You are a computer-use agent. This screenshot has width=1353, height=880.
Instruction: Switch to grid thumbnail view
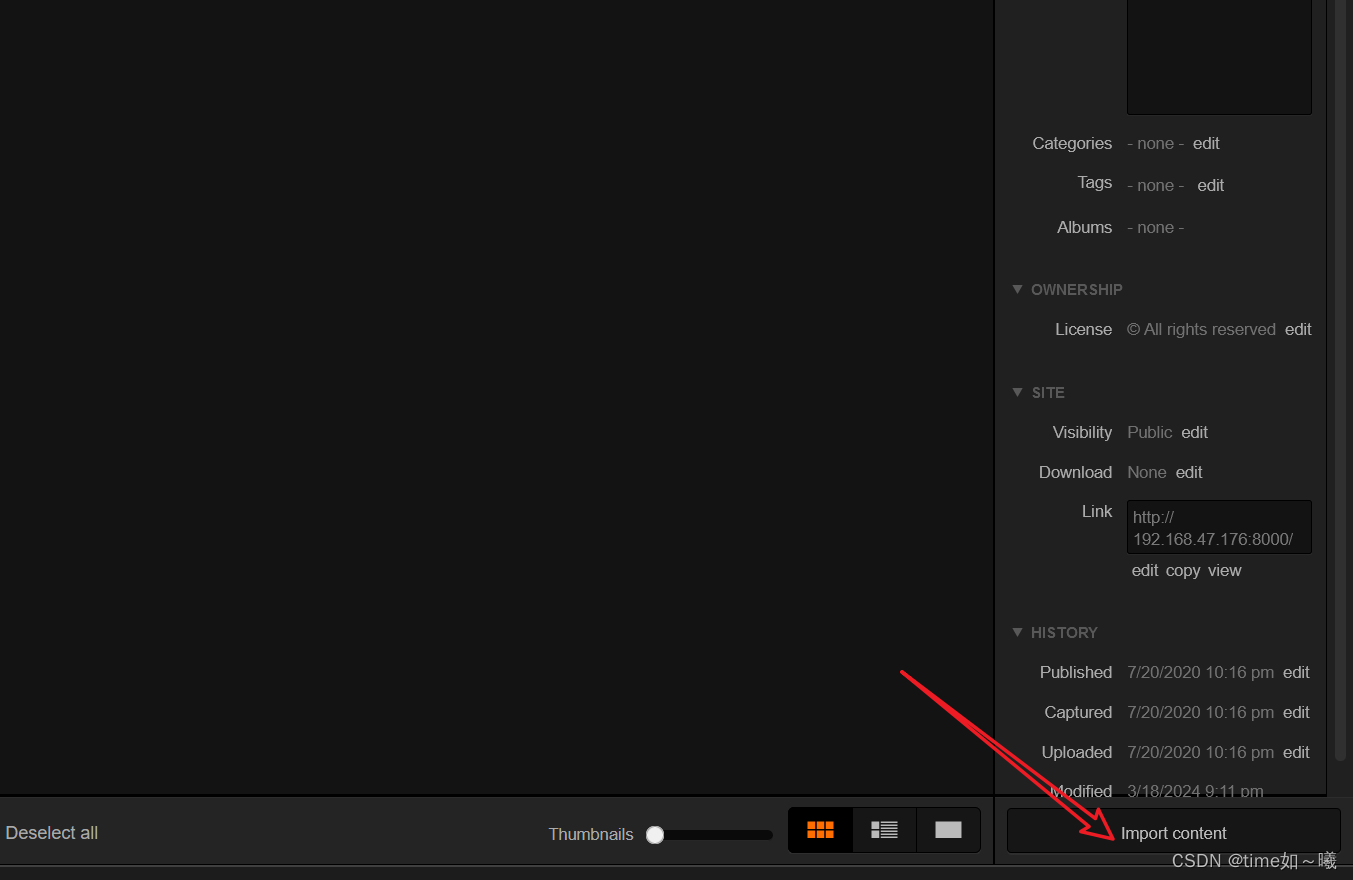[821, 830]
